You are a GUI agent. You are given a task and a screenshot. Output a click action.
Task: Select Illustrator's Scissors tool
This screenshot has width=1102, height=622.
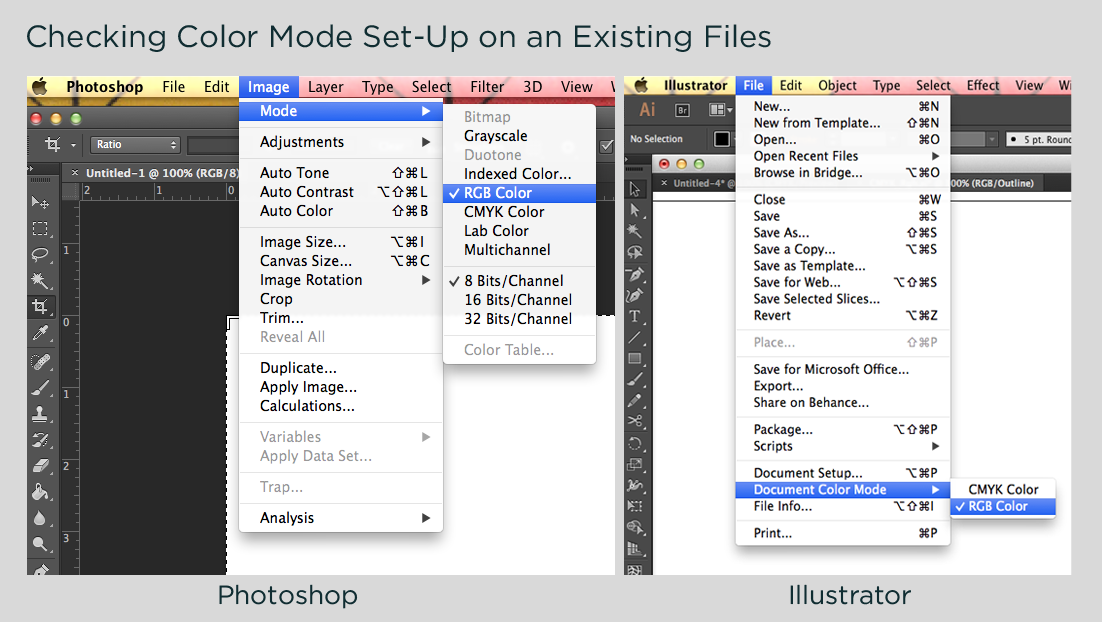635,422
